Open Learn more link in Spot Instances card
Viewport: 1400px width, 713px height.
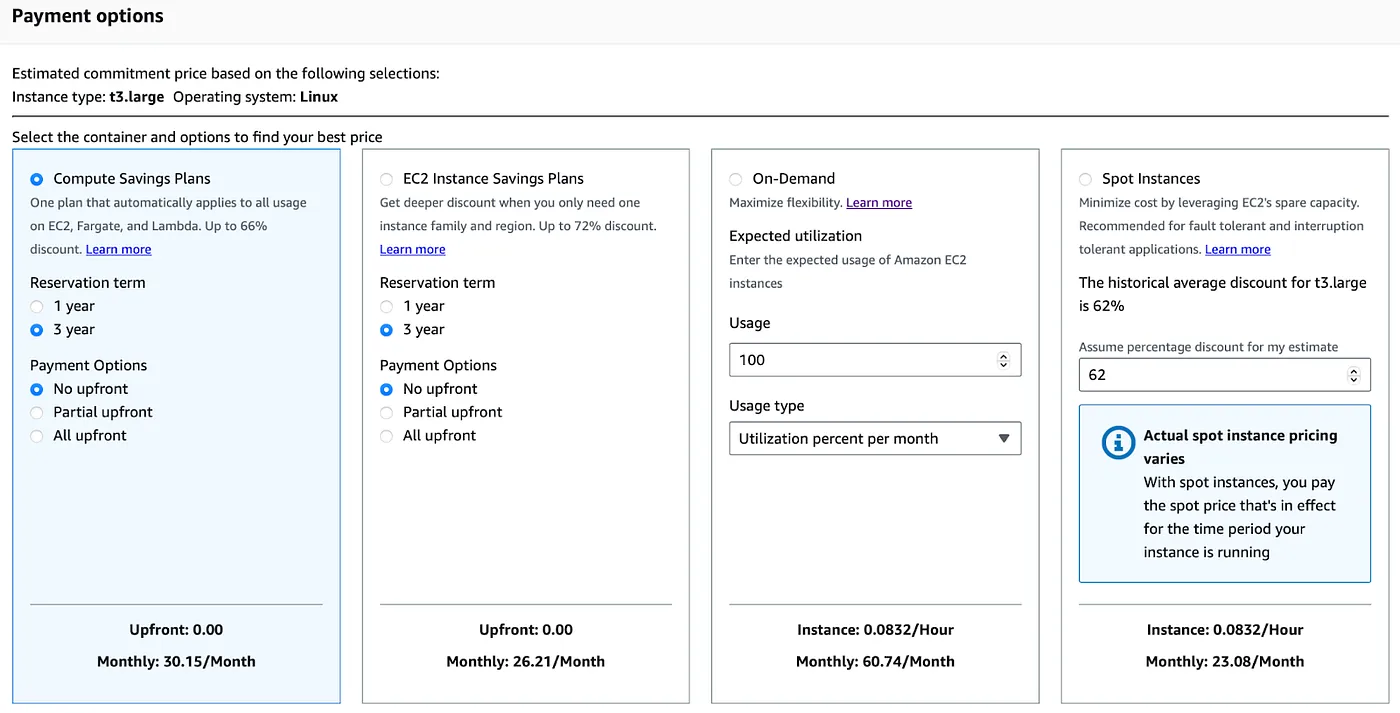point(1237,249)
